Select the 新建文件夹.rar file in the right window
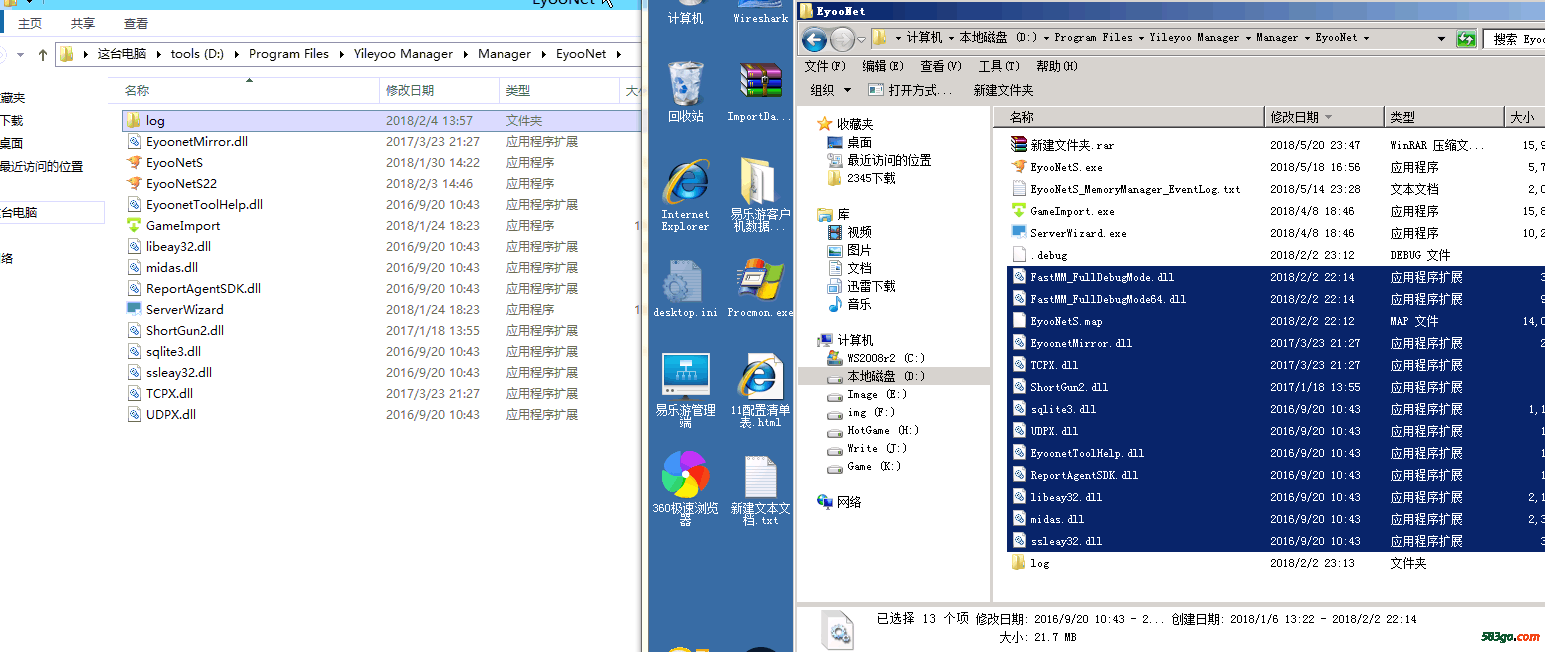Image resolution: width=1545 pixels, height=652 pixels. (x=1072, y=145)
